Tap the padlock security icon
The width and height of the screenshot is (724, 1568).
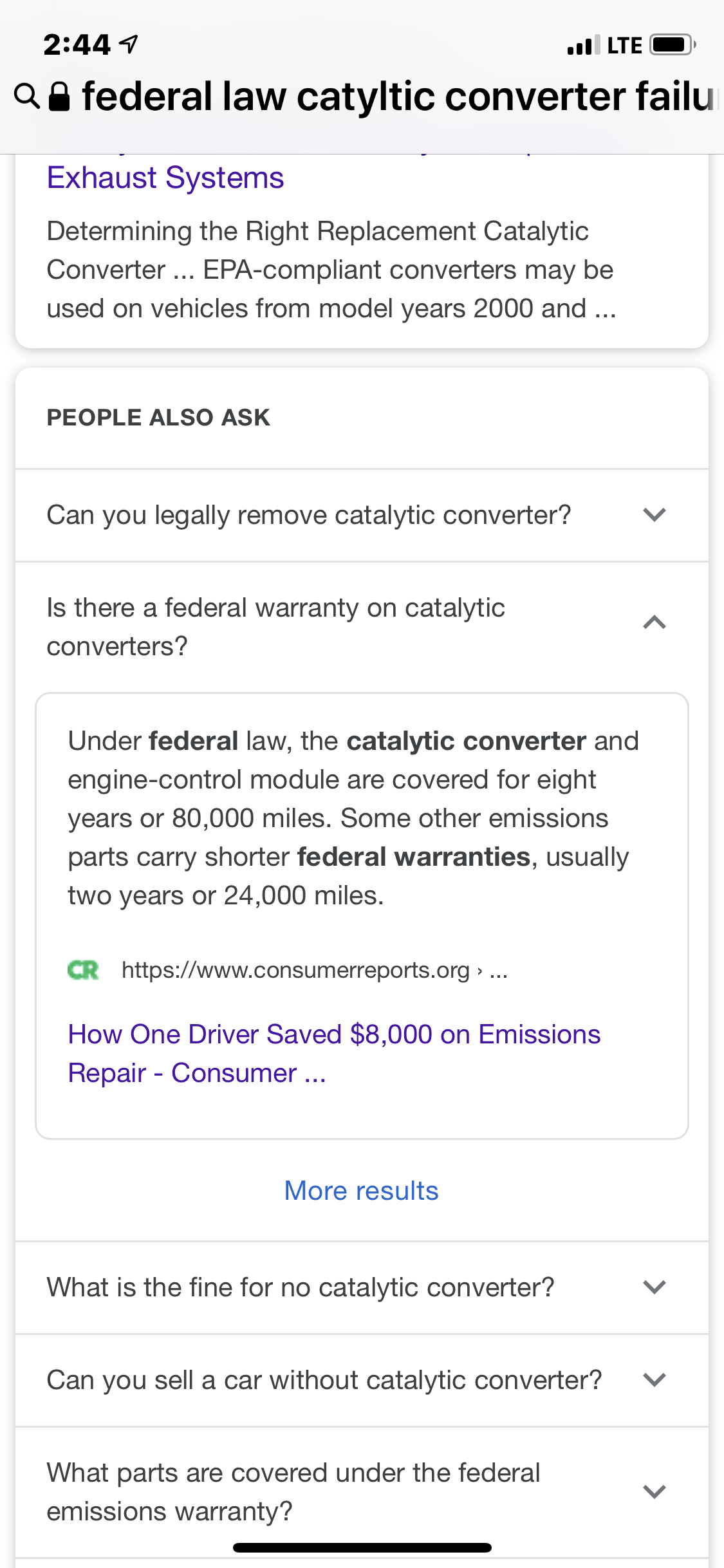tap(60, 97)
